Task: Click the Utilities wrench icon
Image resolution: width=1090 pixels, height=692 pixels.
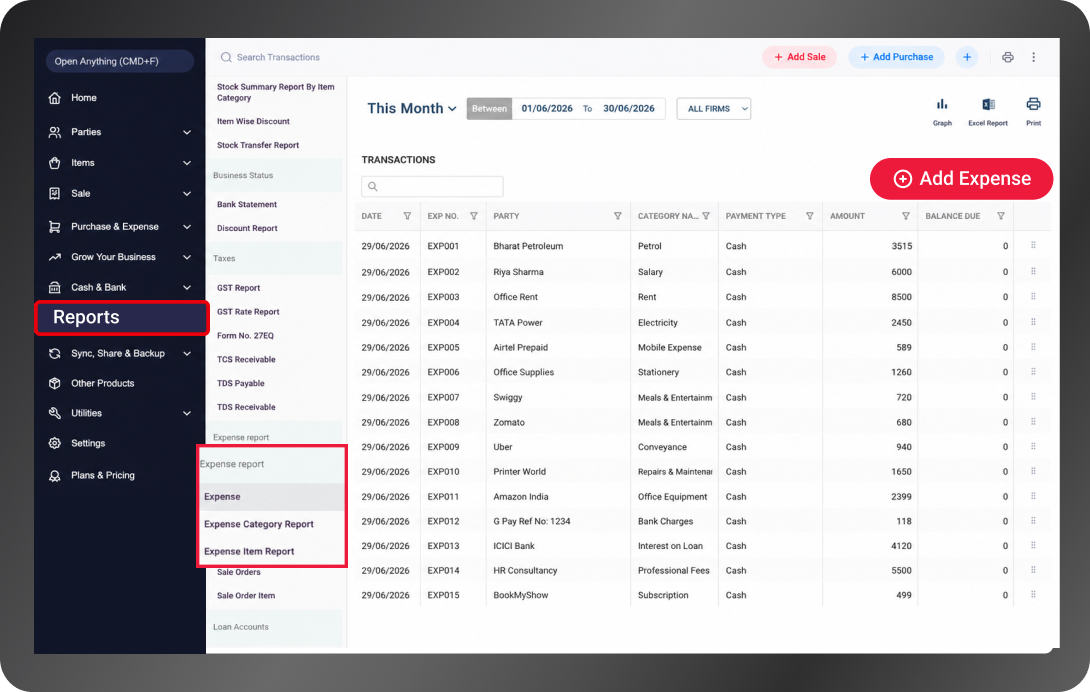Action: (x=54, y=413)
